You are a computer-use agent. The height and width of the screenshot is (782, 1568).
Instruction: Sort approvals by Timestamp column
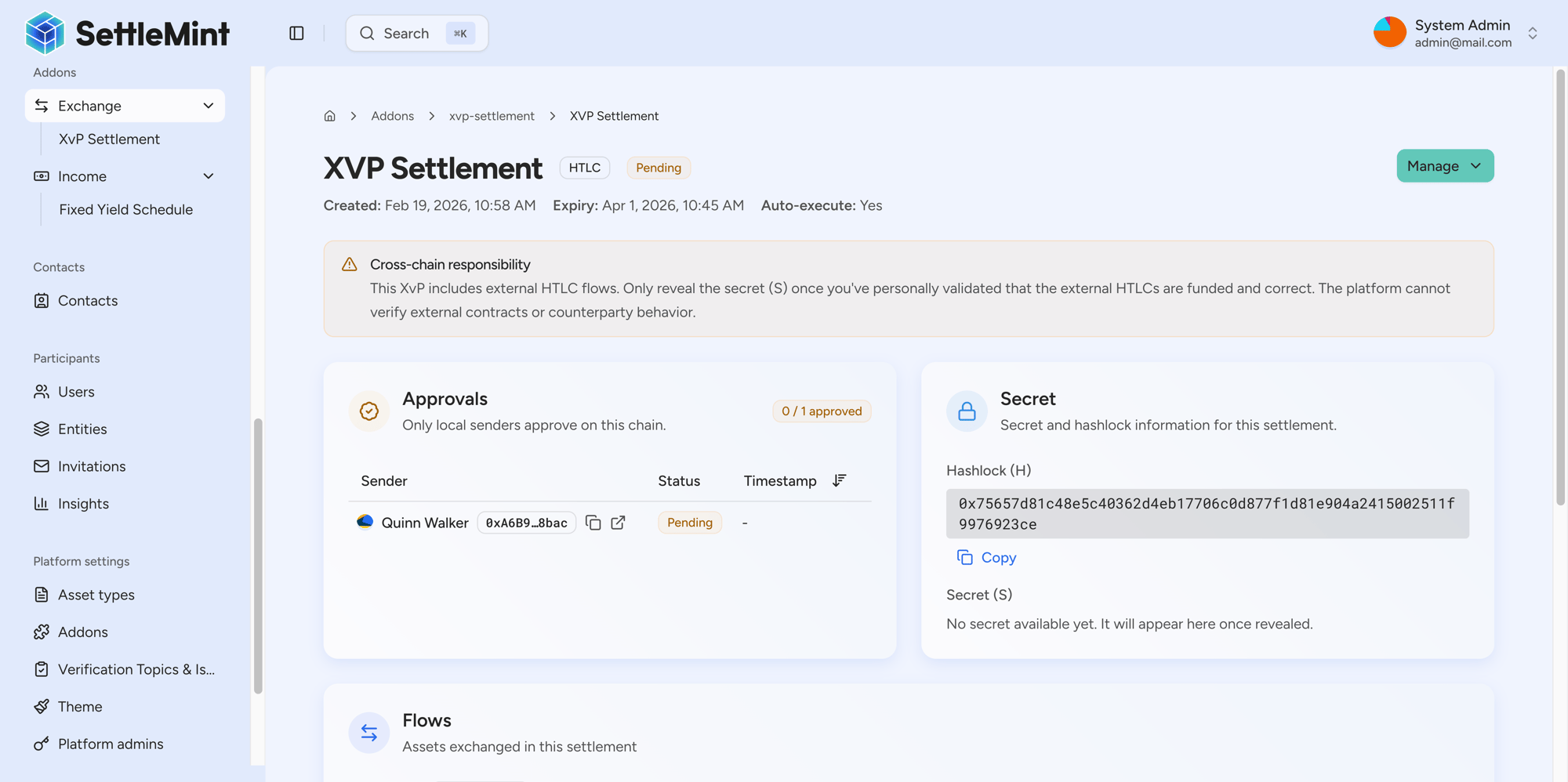(x=839, y=480)
